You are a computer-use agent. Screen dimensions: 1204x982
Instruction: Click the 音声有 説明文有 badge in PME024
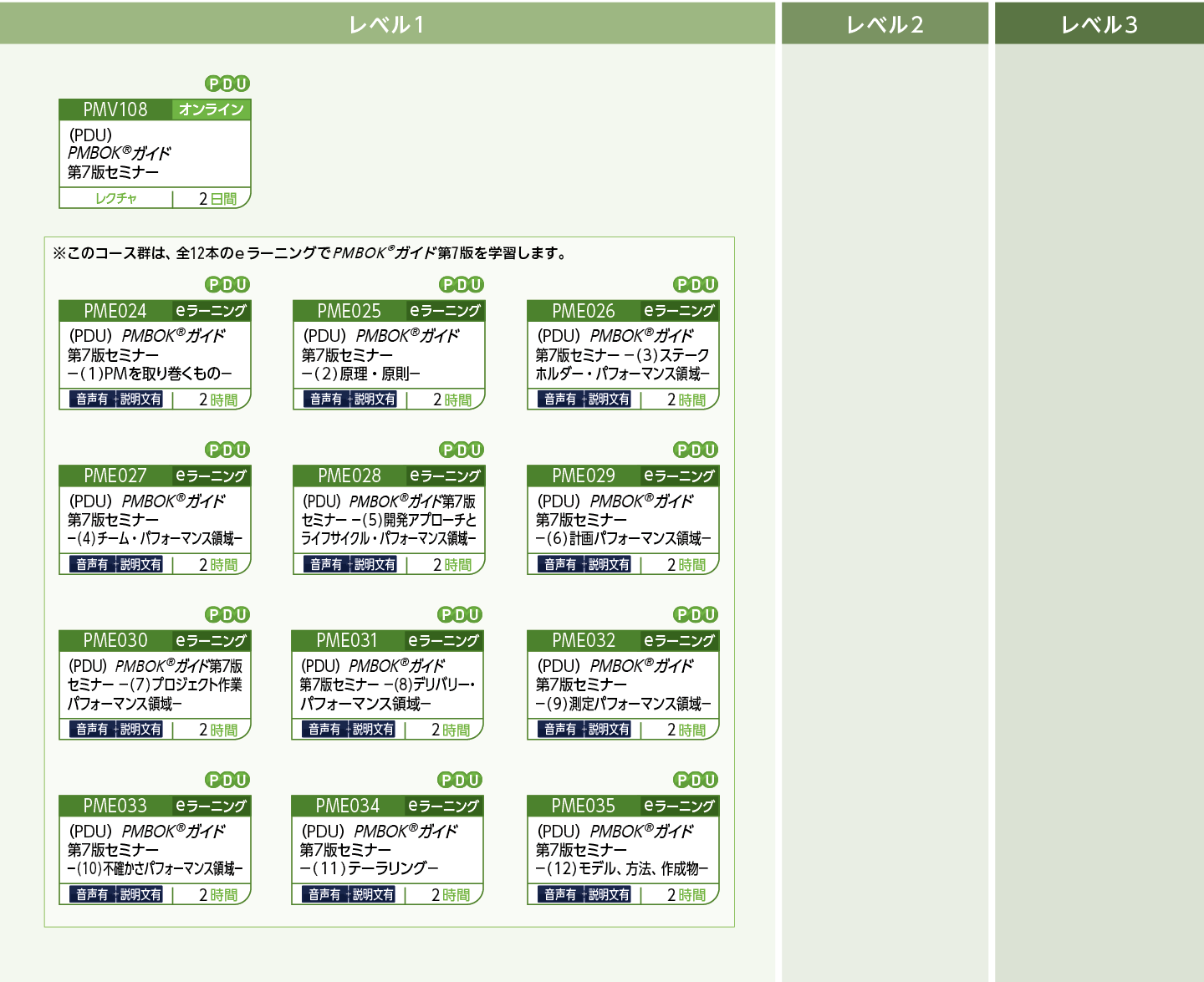[116, 399]
